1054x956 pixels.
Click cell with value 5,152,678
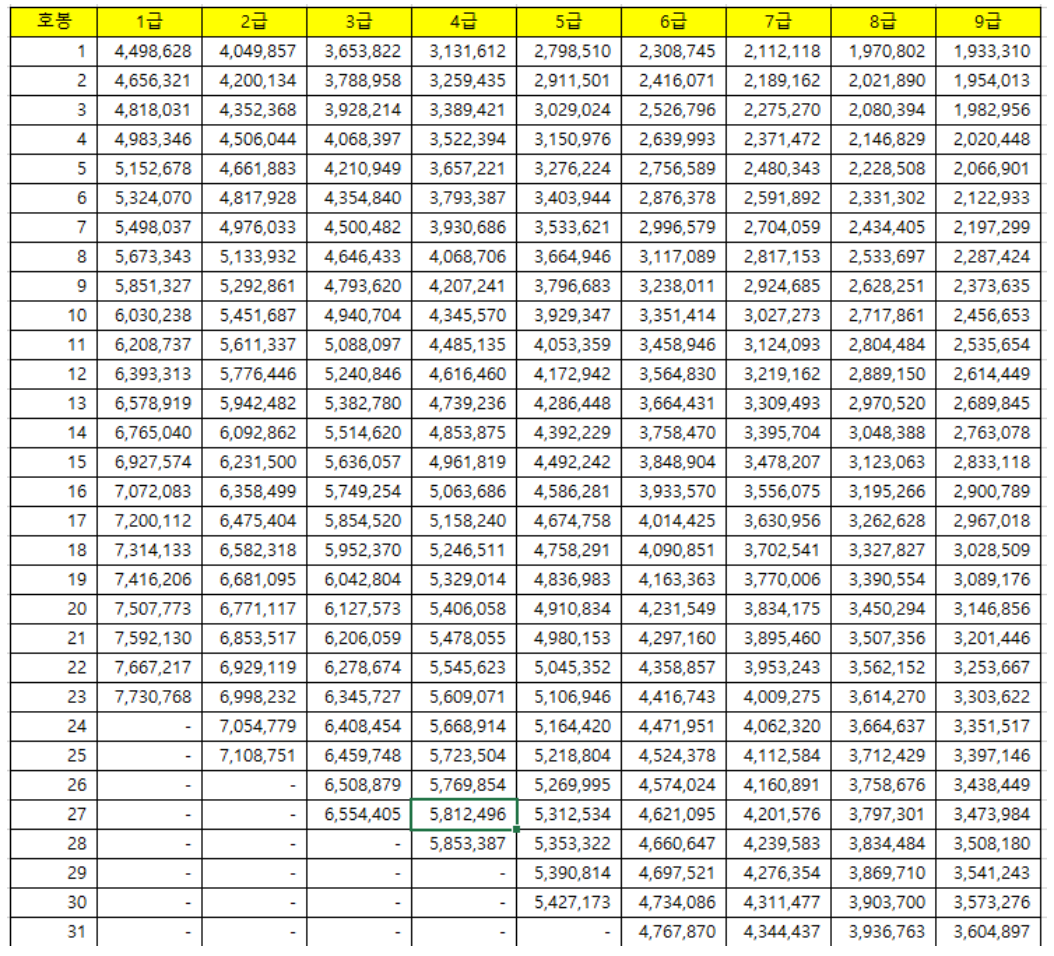[149, 169]
